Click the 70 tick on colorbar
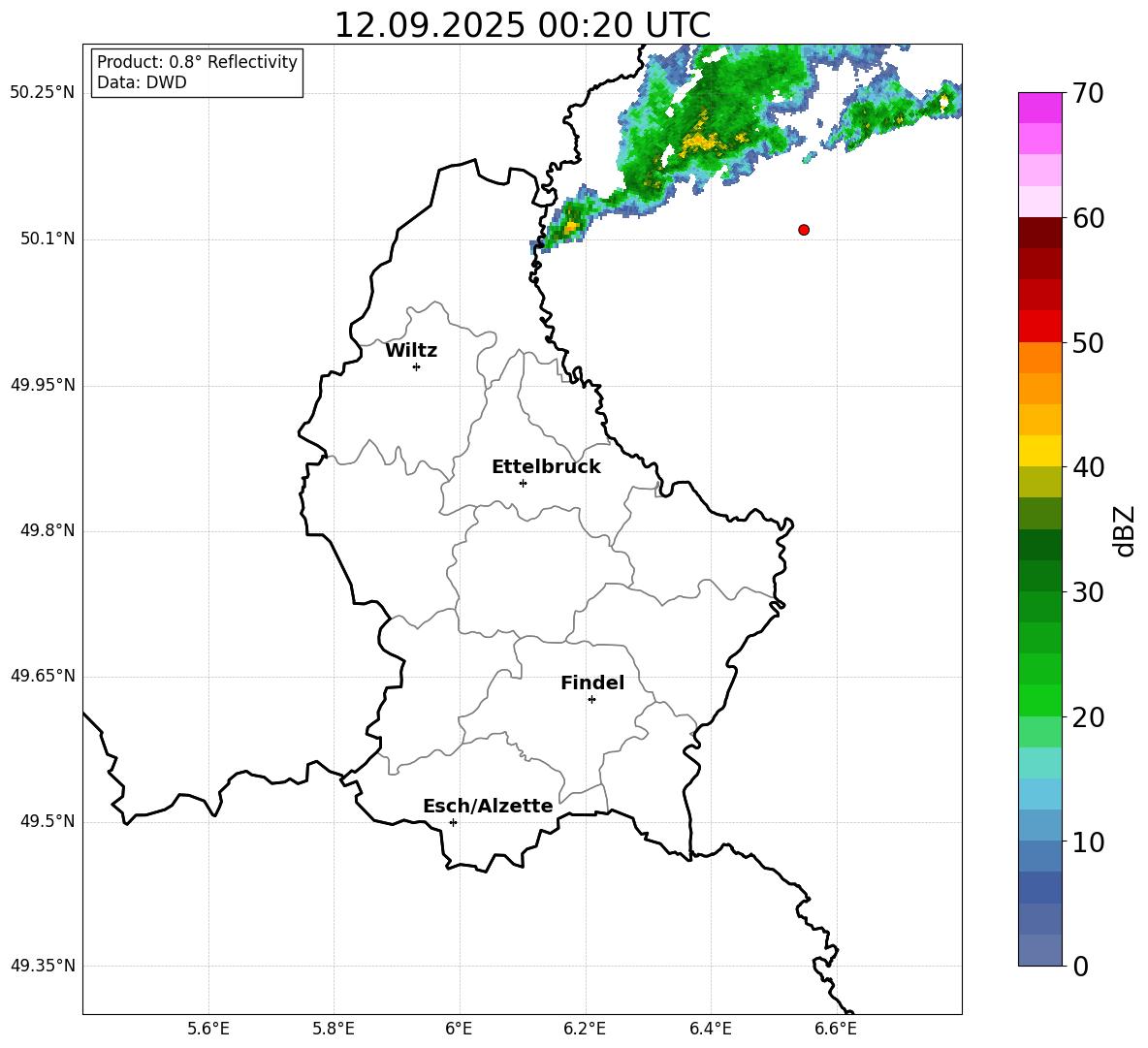The width and height of the screenshot is (1148, 1048). 1088,93
